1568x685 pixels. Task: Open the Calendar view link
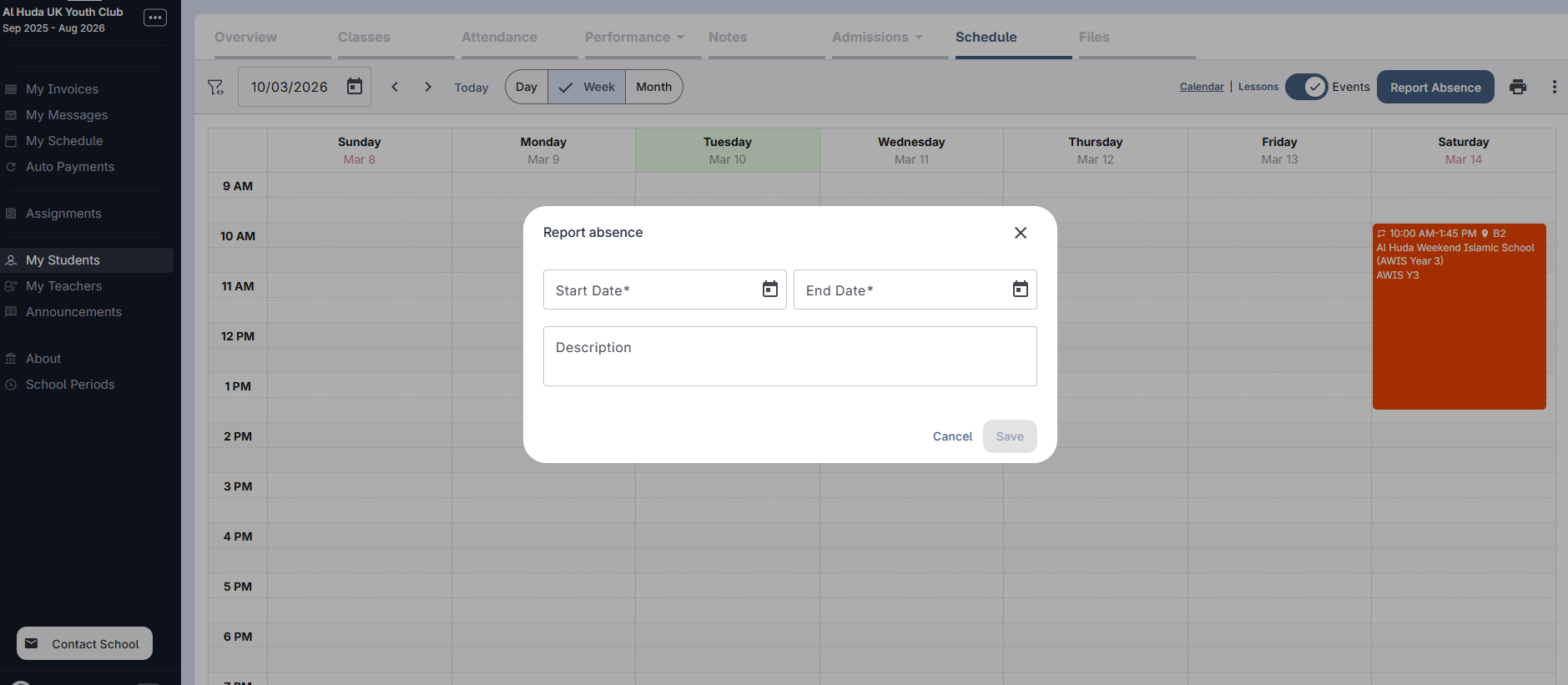[x=1202, y=87]
